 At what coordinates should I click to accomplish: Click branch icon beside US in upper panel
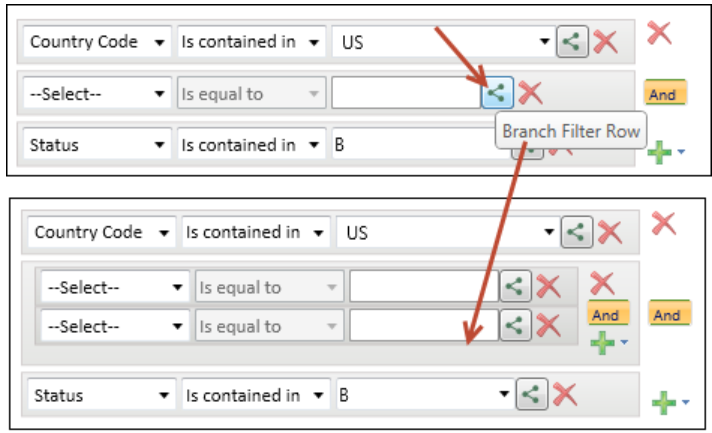pos(572,42)
